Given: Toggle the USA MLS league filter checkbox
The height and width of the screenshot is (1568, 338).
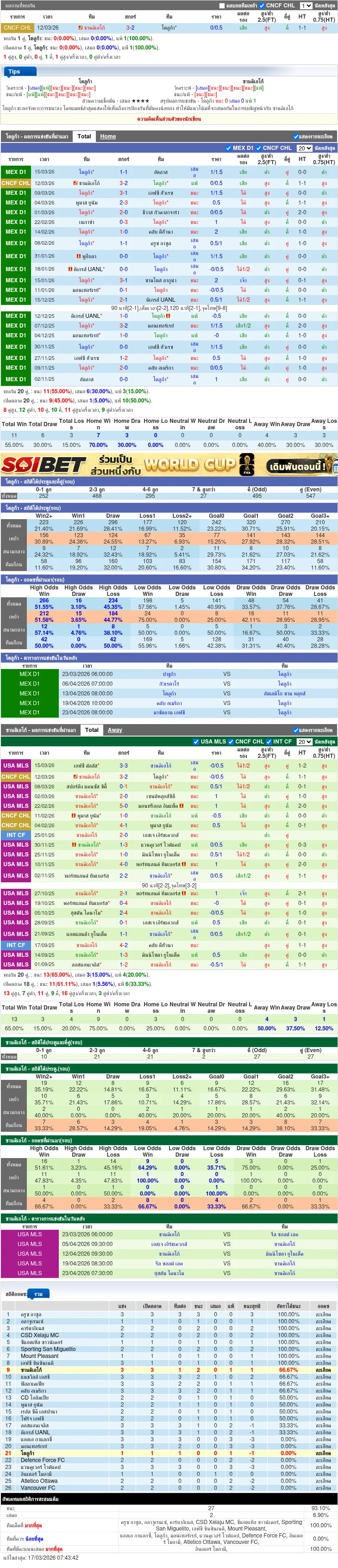Looking at the screenshot, I should coord(196,741).
